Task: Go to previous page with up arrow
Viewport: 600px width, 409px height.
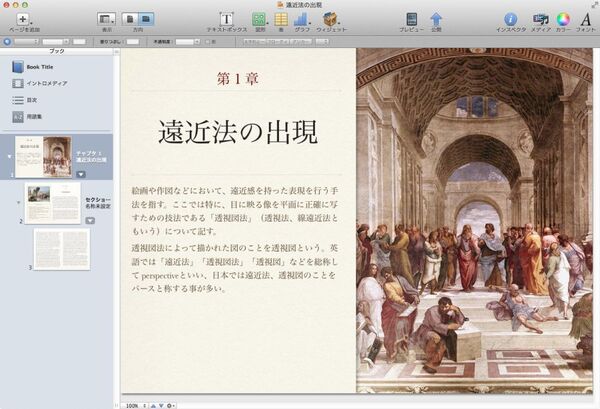Action: tap(153, 406)
